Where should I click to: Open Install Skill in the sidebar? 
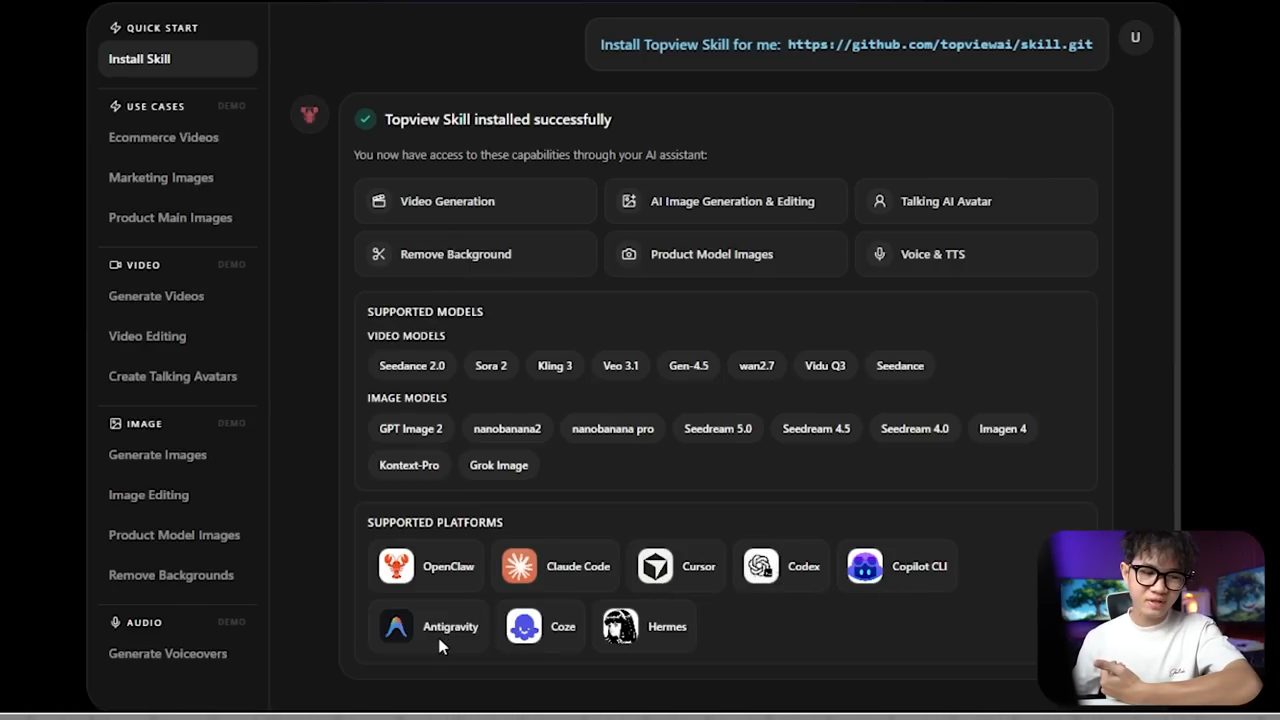[178, 59]
